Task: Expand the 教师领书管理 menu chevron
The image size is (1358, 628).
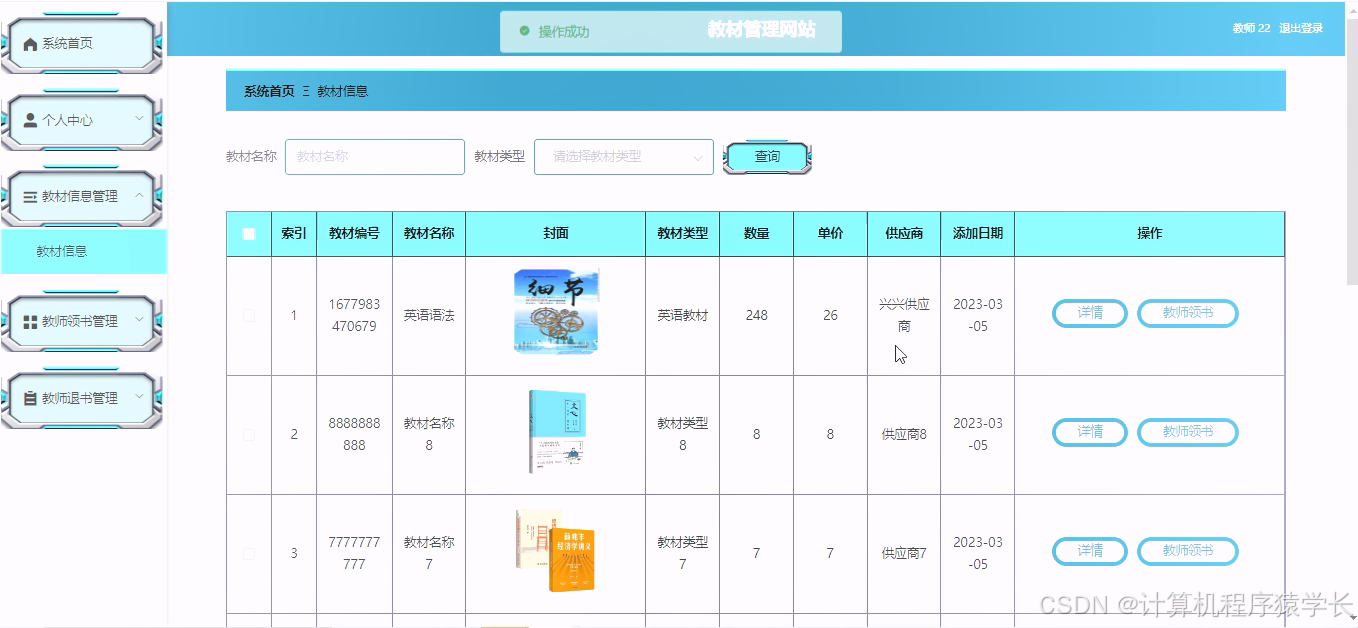Action: (x=139, y=321)
